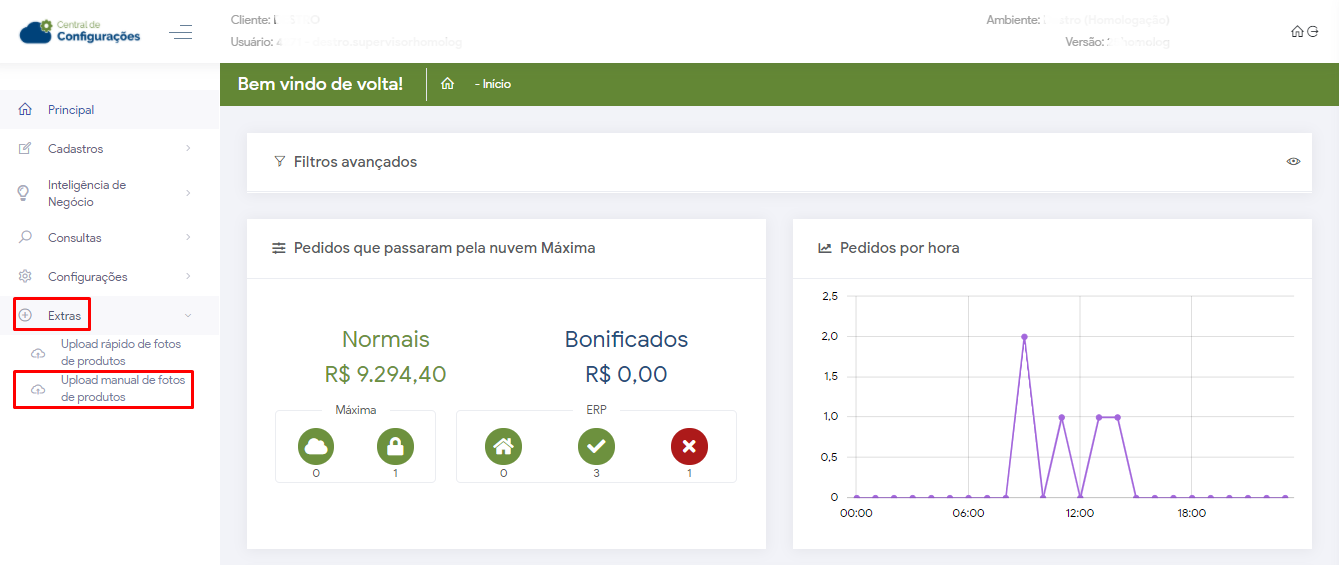Viewport: 1339px width, 565px height.
Task: Click the green cloud icon under Máxima
Action: point(316,445)
